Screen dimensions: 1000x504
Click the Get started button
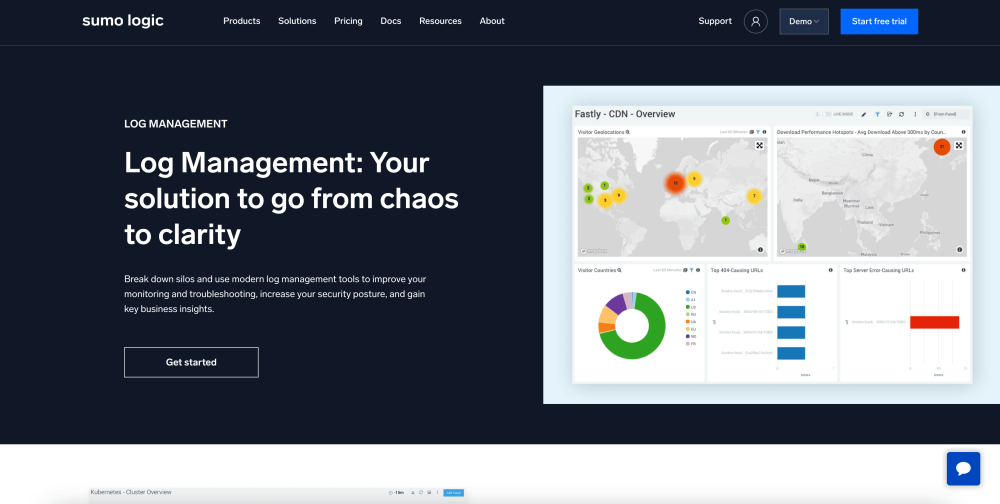coord(191,362)
